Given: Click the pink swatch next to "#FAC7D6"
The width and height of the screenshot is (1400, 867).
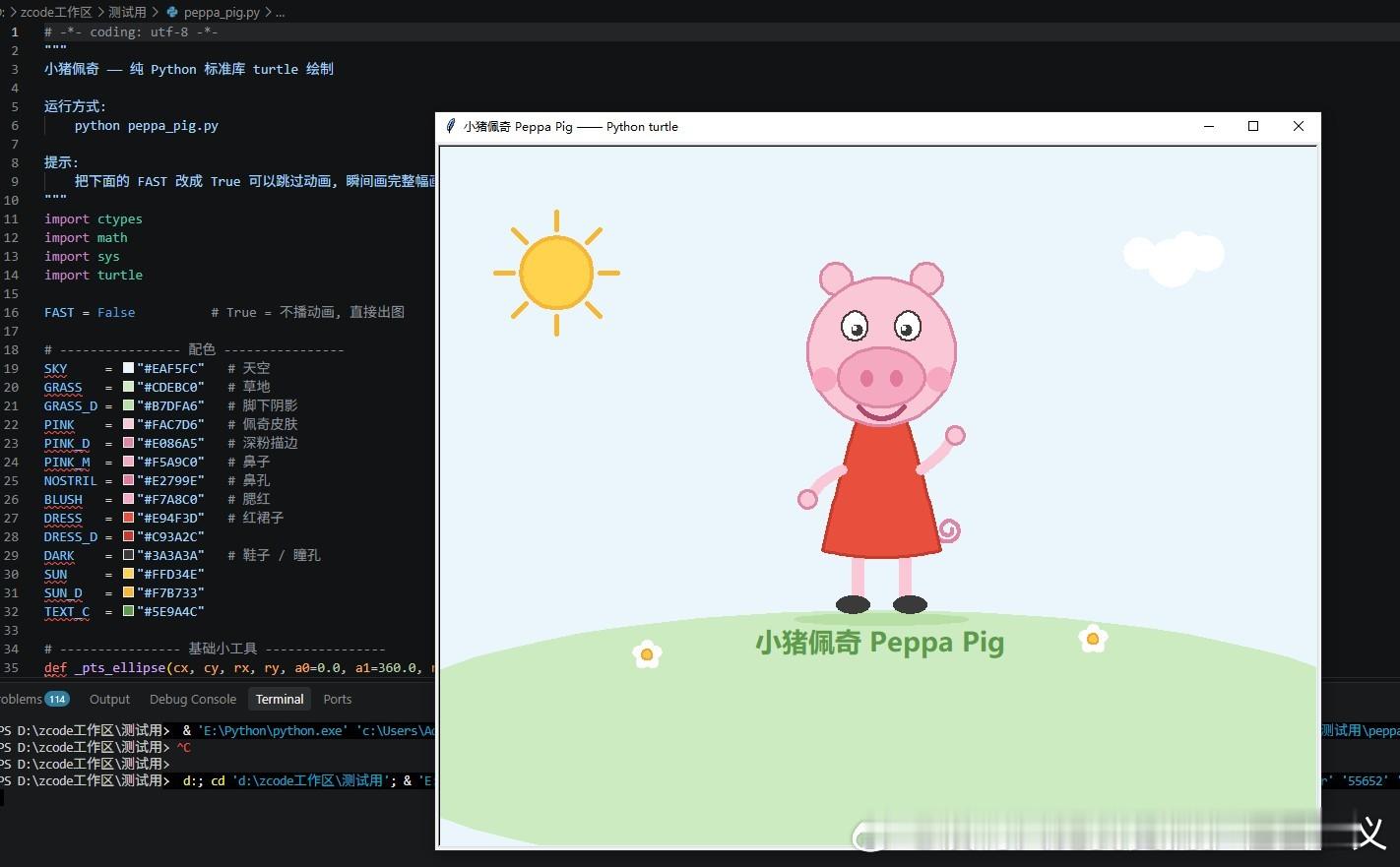Looking at the screenshot, I should 128,424.
